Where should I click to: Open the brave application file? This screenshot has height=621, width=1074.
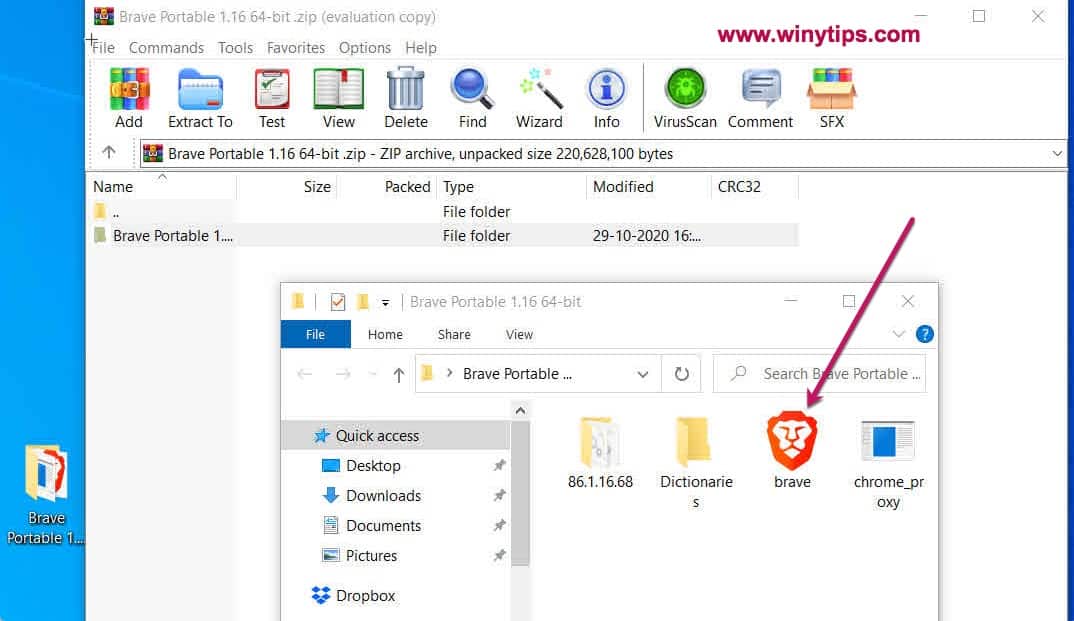(x=792, y=451)
